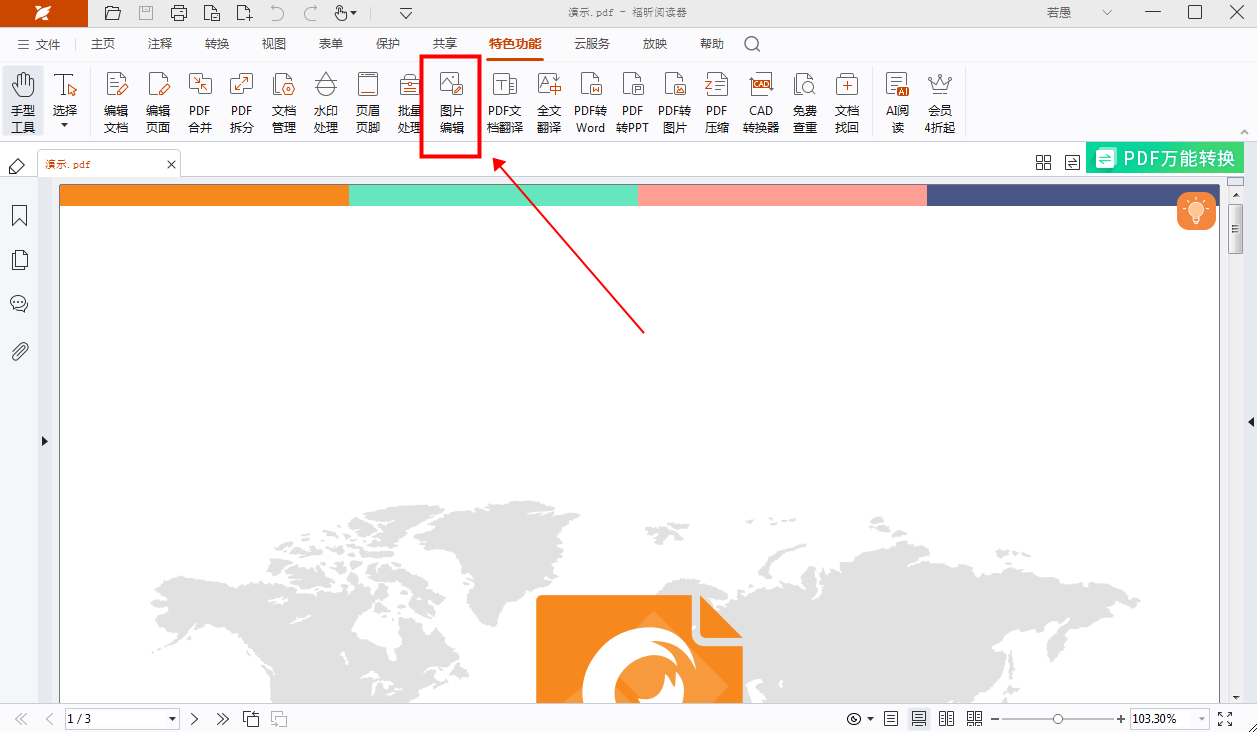Enable two-page facing view mode
Image resolution: width=1257 pixels, height=732 pixels.
click(946, 719)
